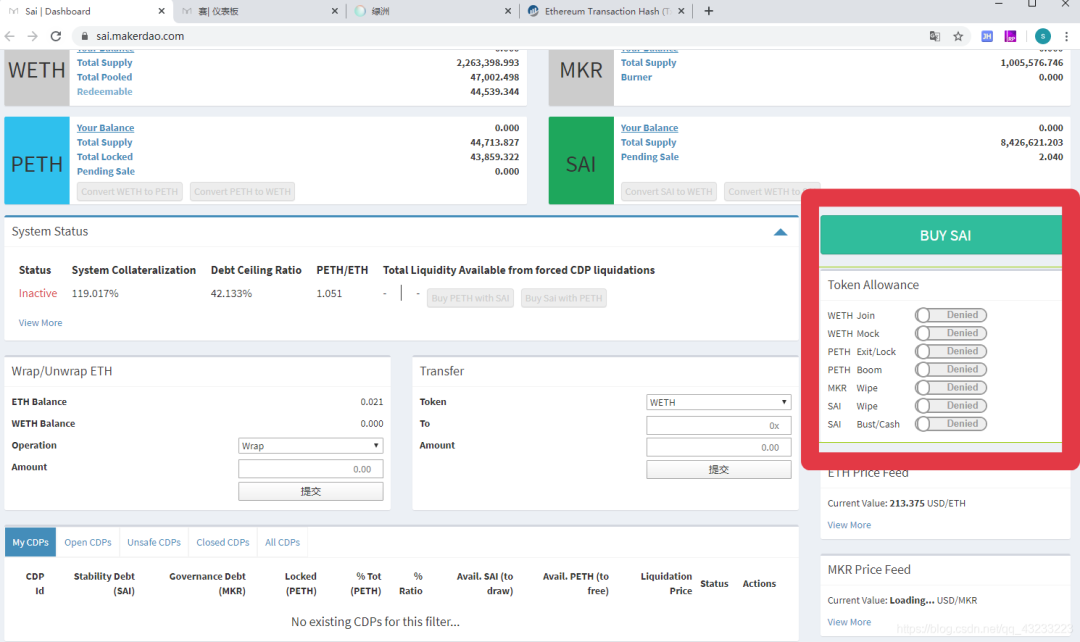
Task: Bookmark the page with the star icon
Action: [x=958, y=37]
